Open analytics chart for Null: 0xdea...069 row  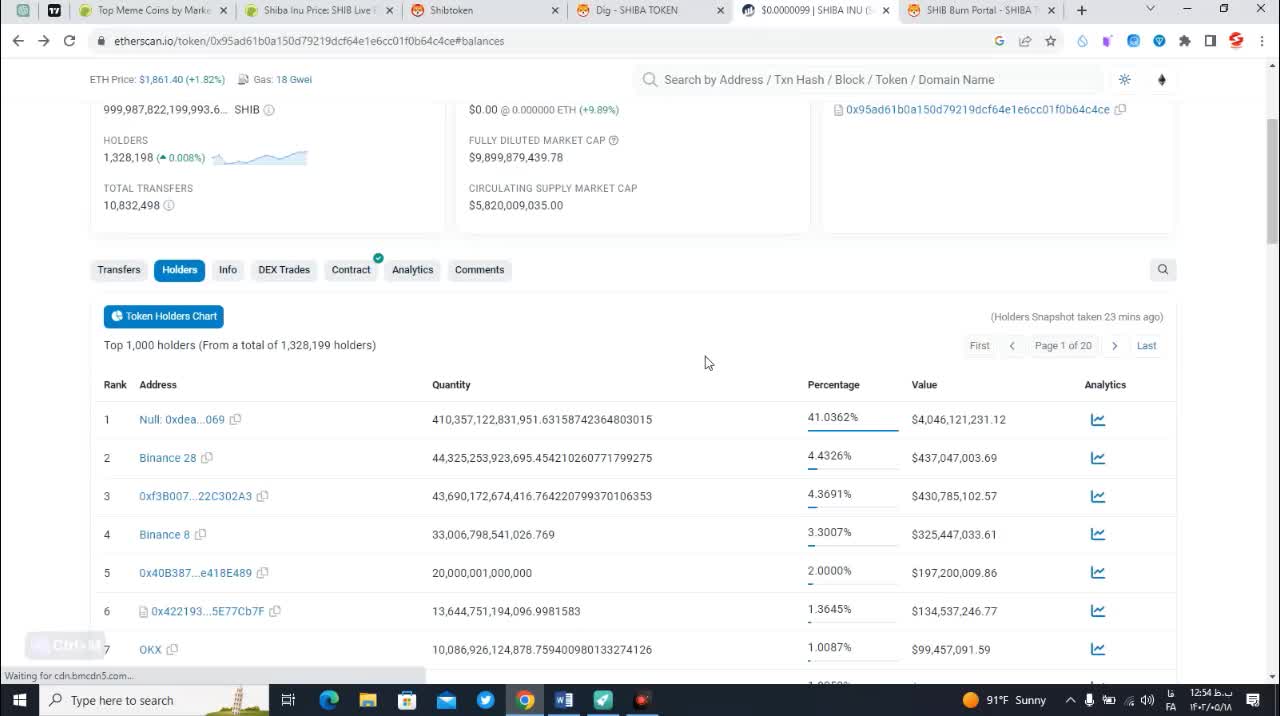click(x=1097, y=420)
